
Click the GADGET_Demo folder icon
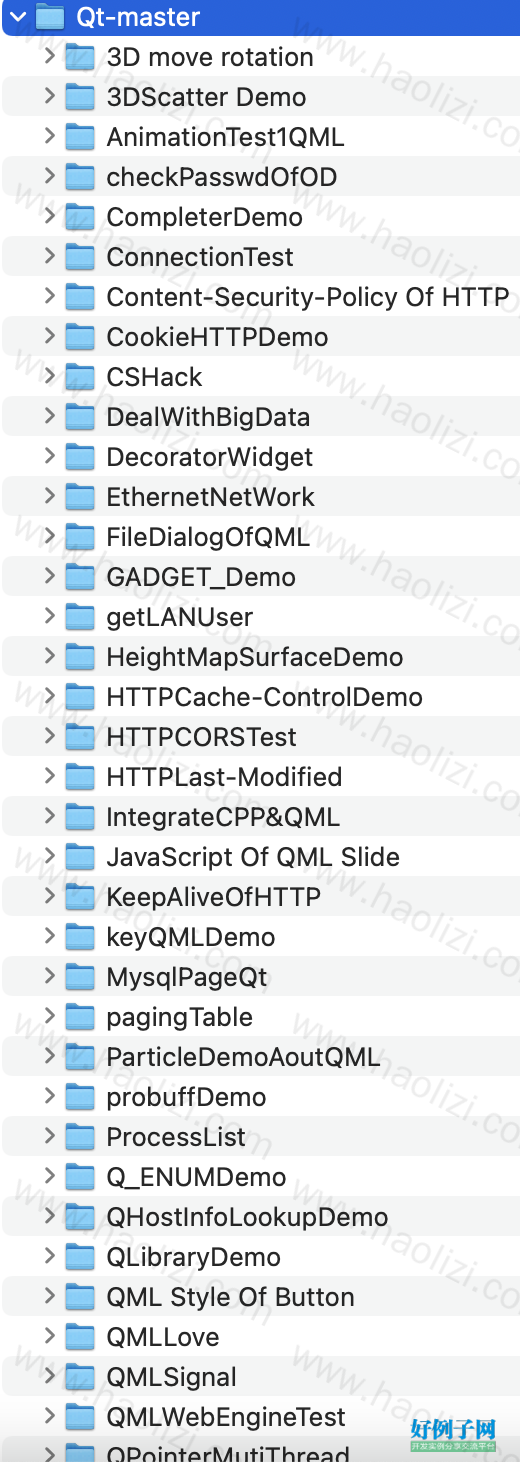click(x=80, y=577)
